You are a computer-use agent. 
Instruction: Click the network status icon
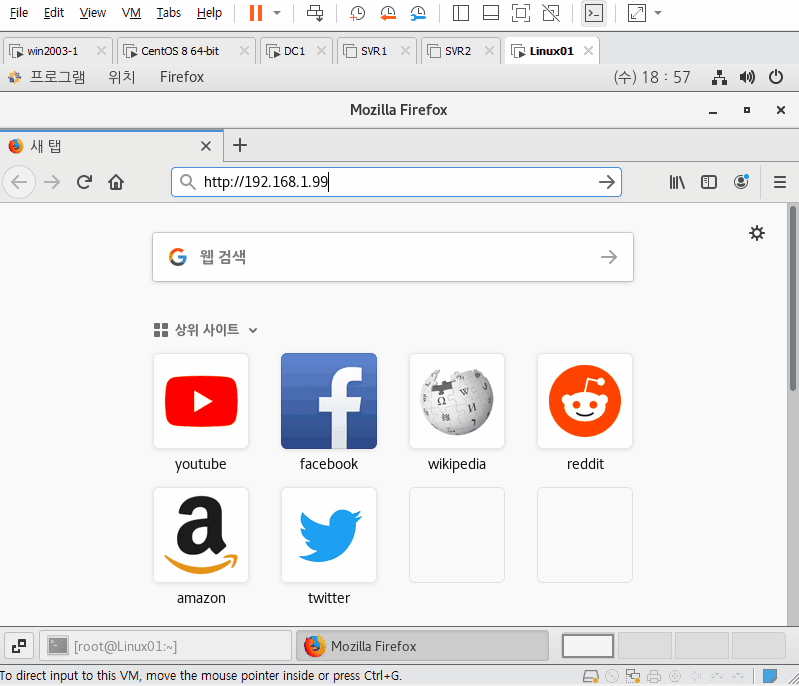[x=719, y=77]
